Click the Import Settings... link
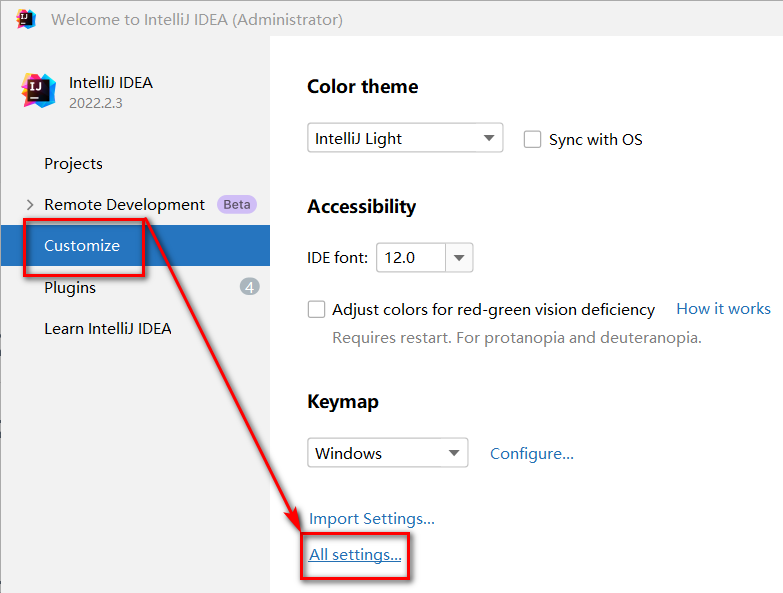 tap(371, 518)
